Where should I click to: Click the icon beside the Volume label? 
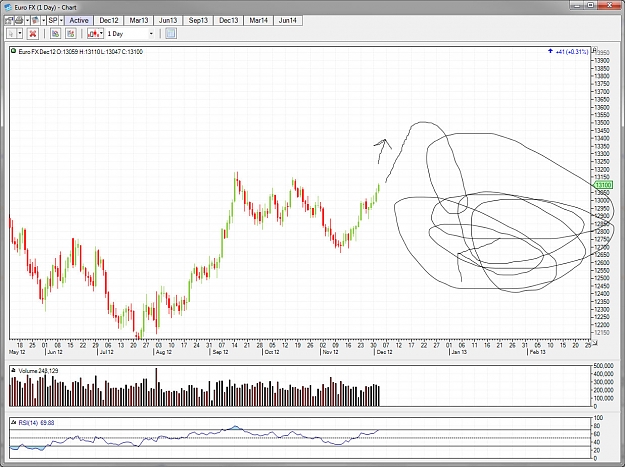click(x=13, y=371)
